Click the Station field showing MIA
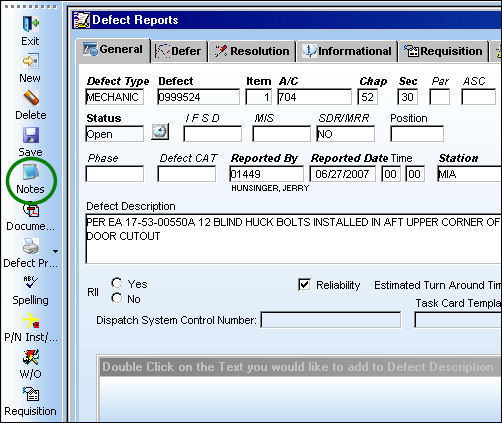 (469, 174)
